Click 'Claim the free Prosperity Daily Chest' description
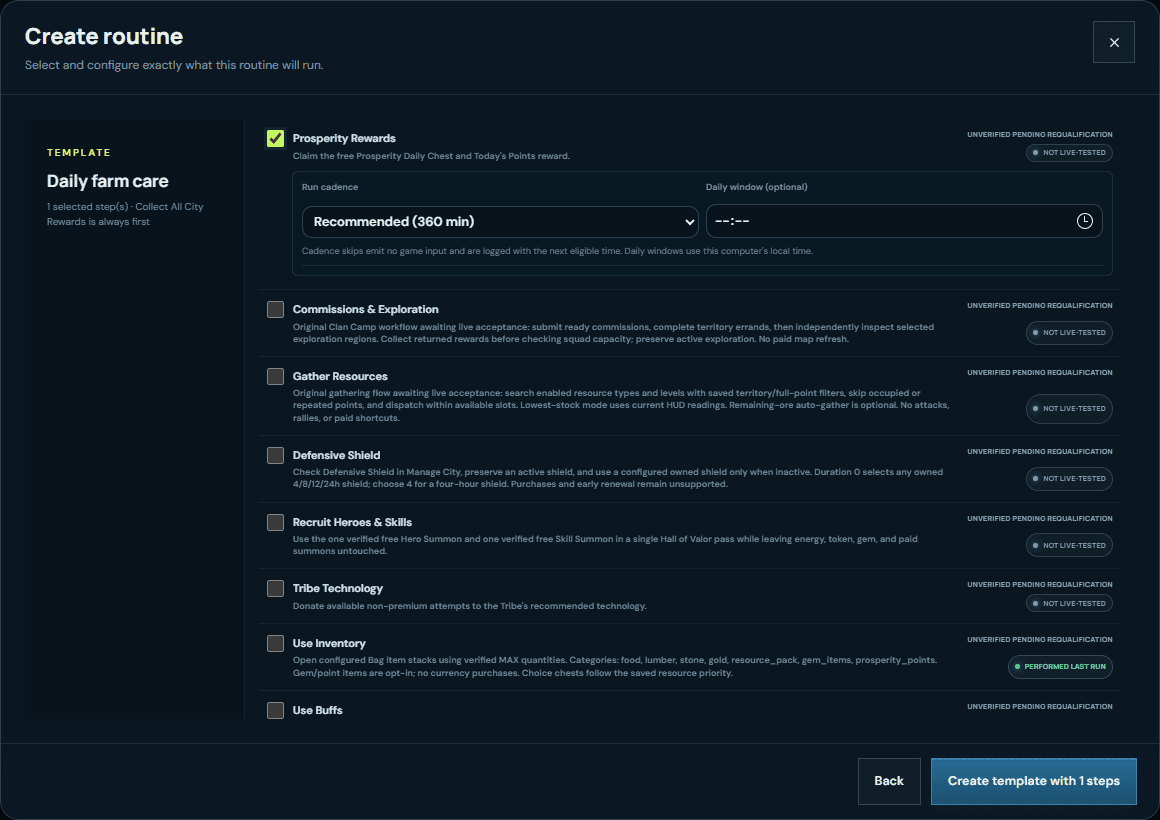The width and height of the screenshot is (1160, 820). tap(431, 156)
